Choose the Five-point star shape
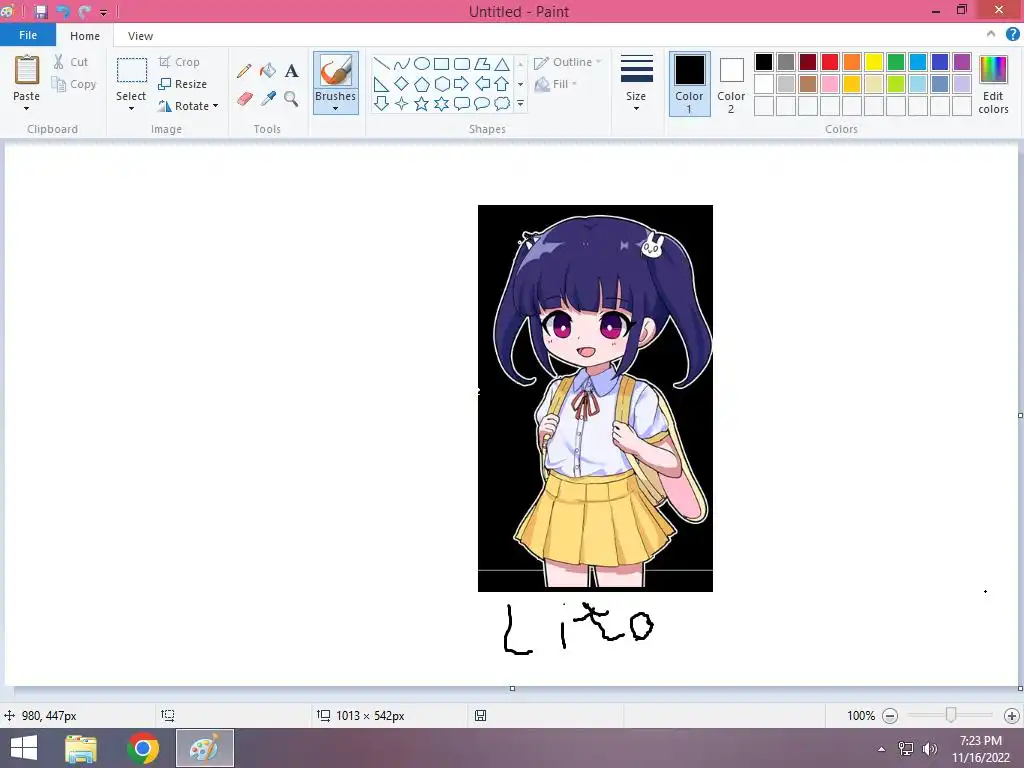Image resolution: width=1024 pixels, height=768 pixels. pos(422,103)
